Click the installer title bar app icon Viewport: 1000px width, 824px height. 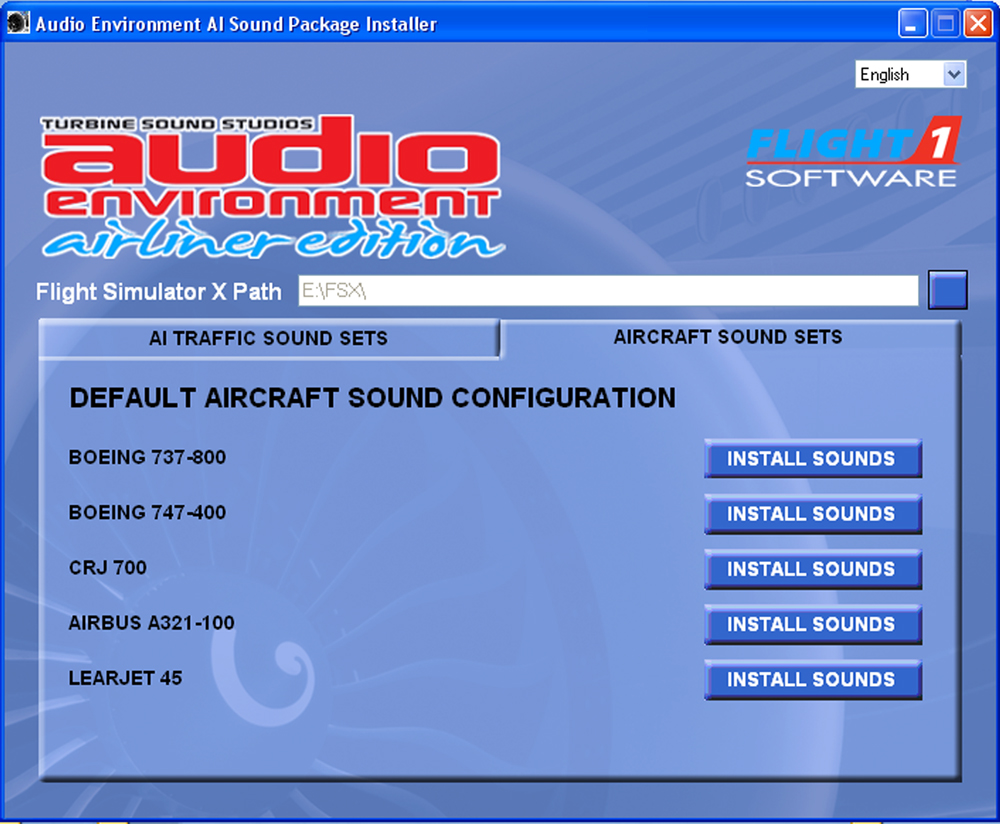pos(18,23)
